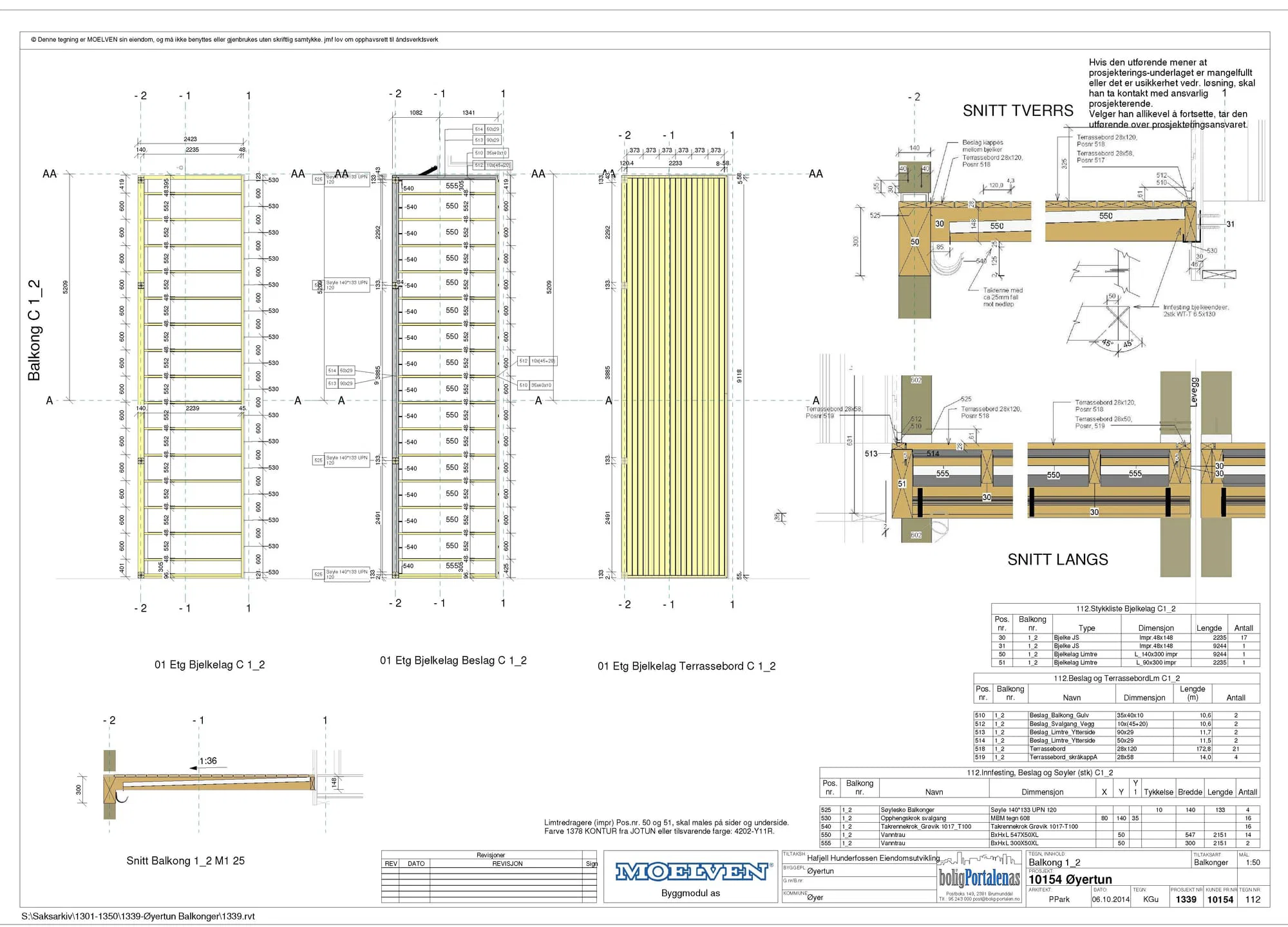Select the date "06.10.2014"
Screen dimensions: 1288x927
[1111, 899]
